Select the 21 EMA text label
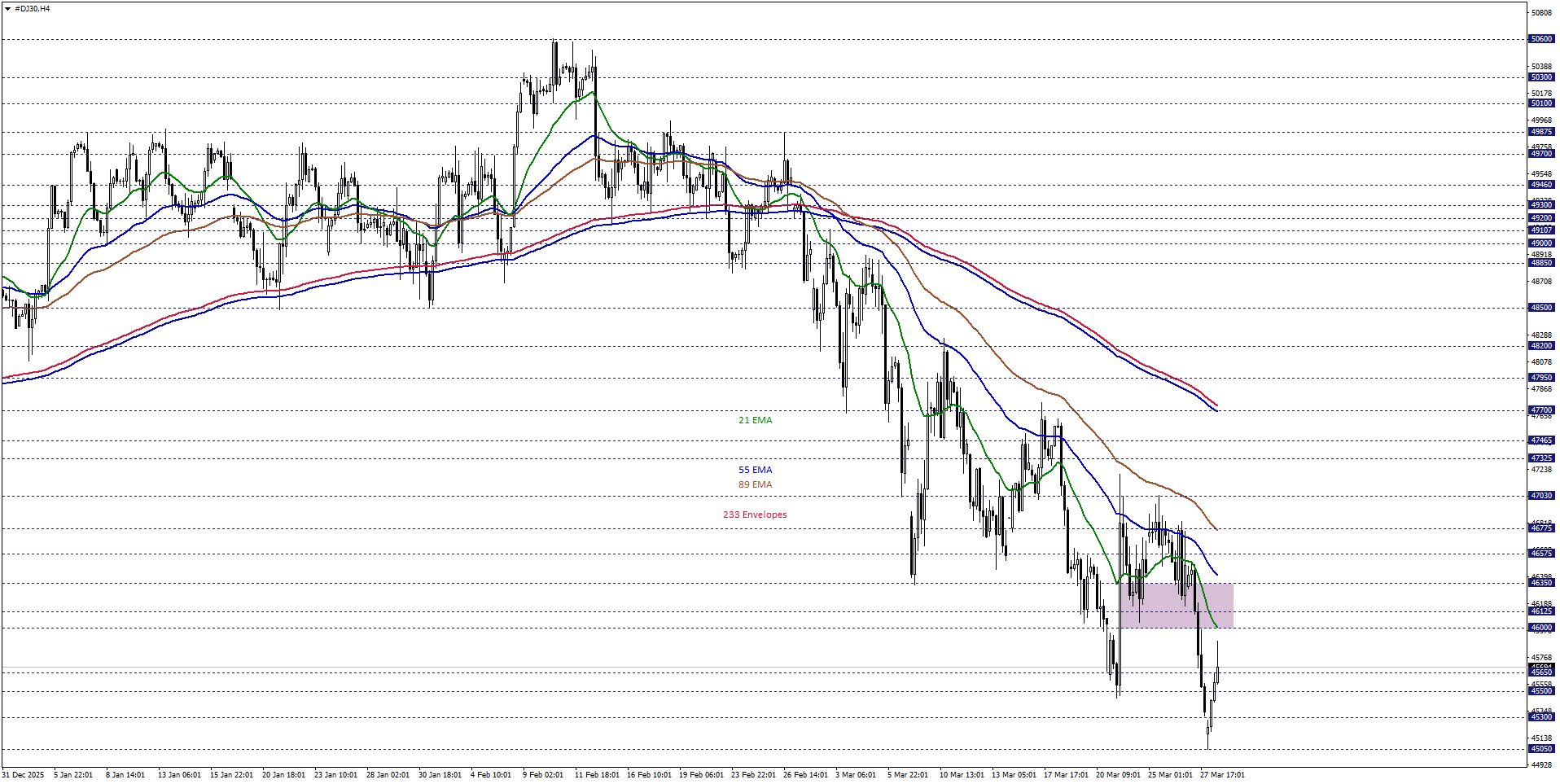Screen dimensions: 1560x784 pyautogui.click(x=755, y=420)
